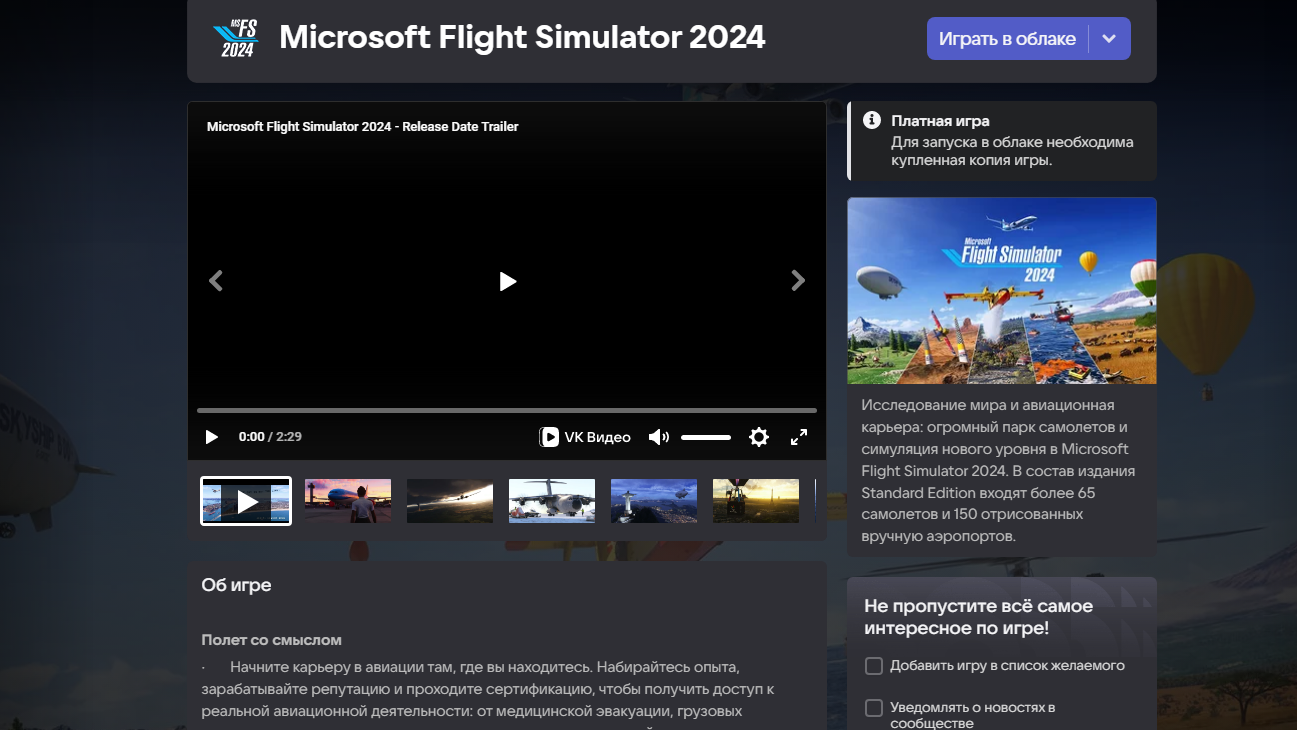The width and height of the screenshot is (1297, 730).
Task: Select the thumbnail of a plane against the sunset
Action: [x=450, y=501]
